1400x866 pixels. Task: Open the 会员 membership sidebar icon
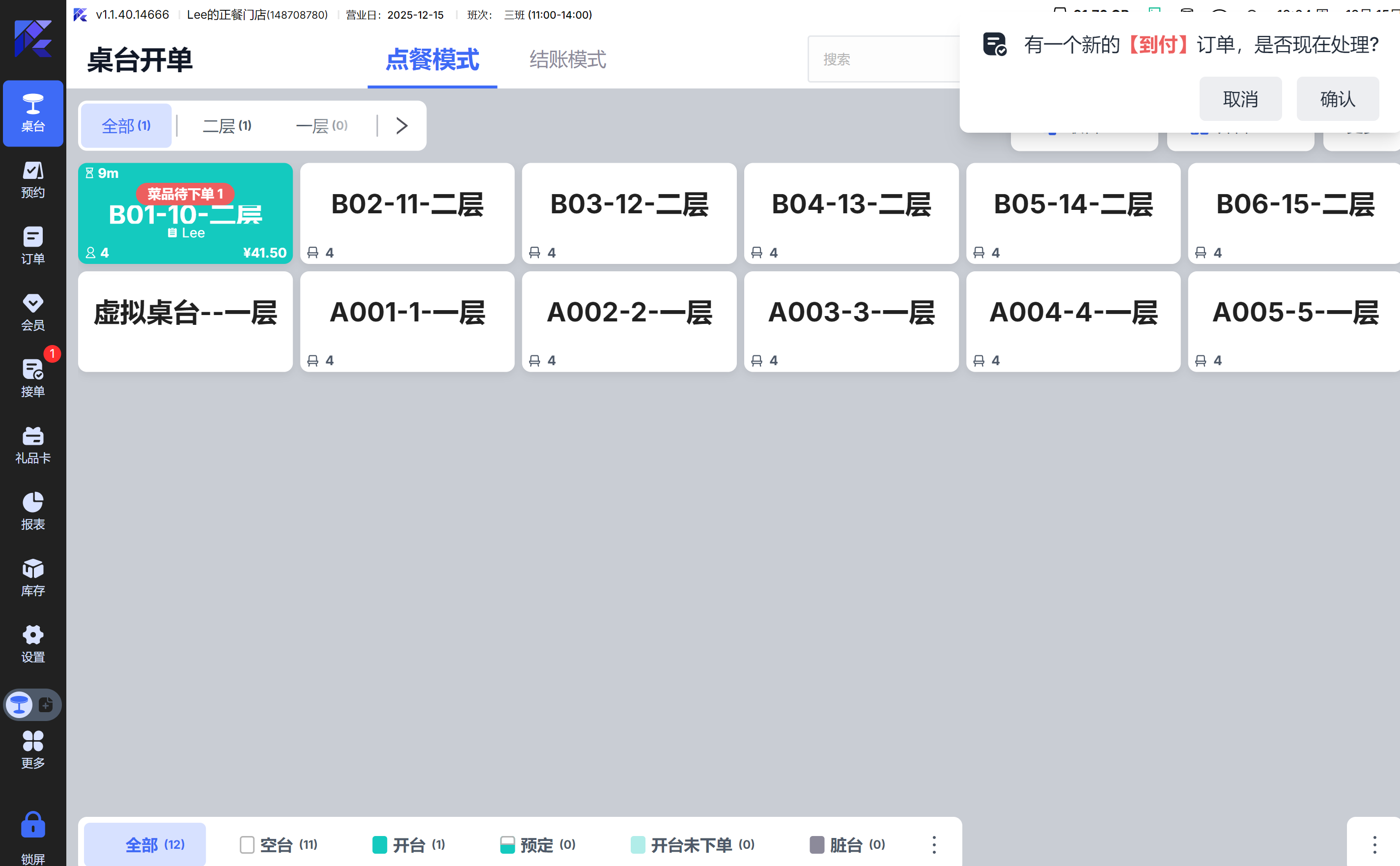[32, 312]
